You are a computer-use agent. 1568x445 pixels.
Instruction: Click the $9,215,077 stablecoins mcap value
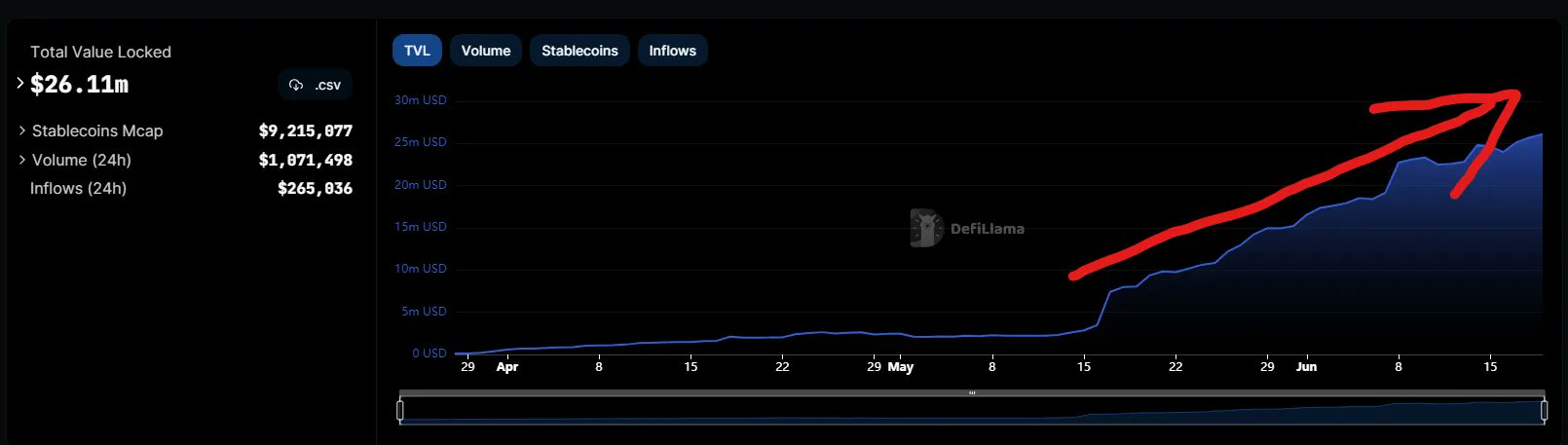(x=306, y=130)
